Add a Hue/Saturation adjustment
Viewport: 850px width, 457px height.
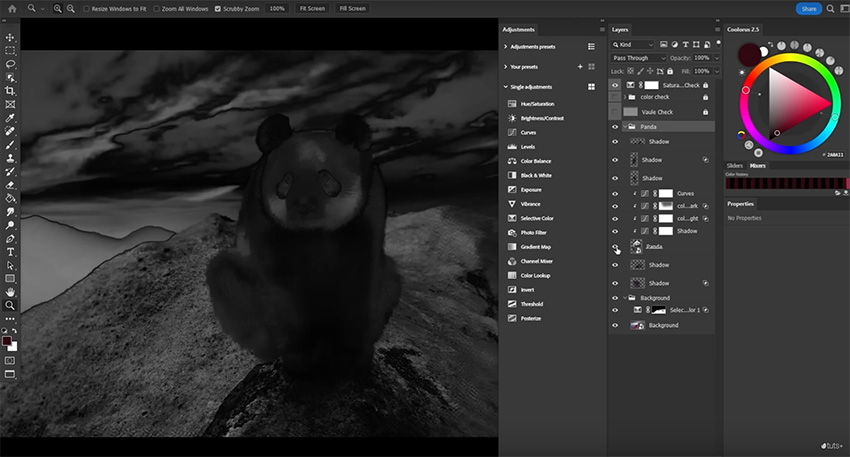click(x=538, y=104)
